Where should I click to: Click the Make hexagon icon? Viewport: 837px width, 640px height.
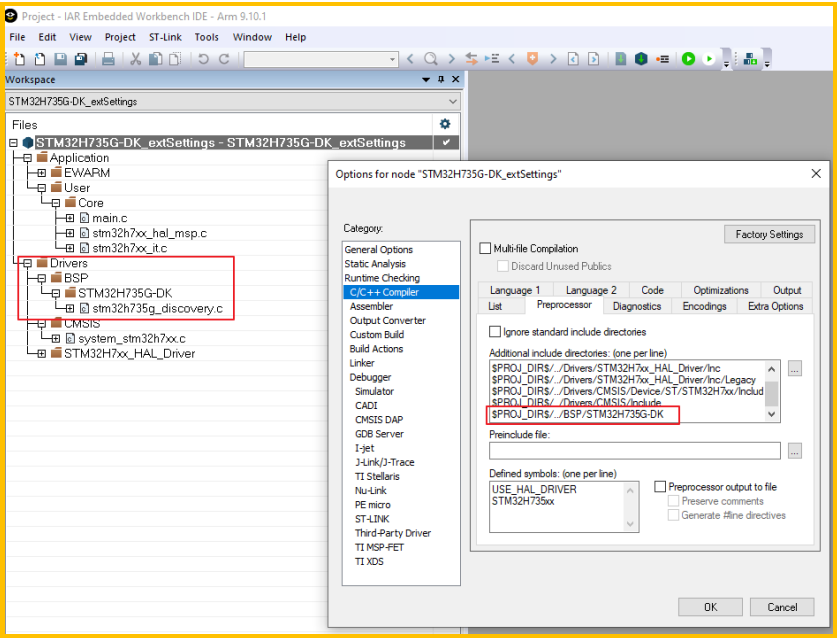(x=641, y=59)
